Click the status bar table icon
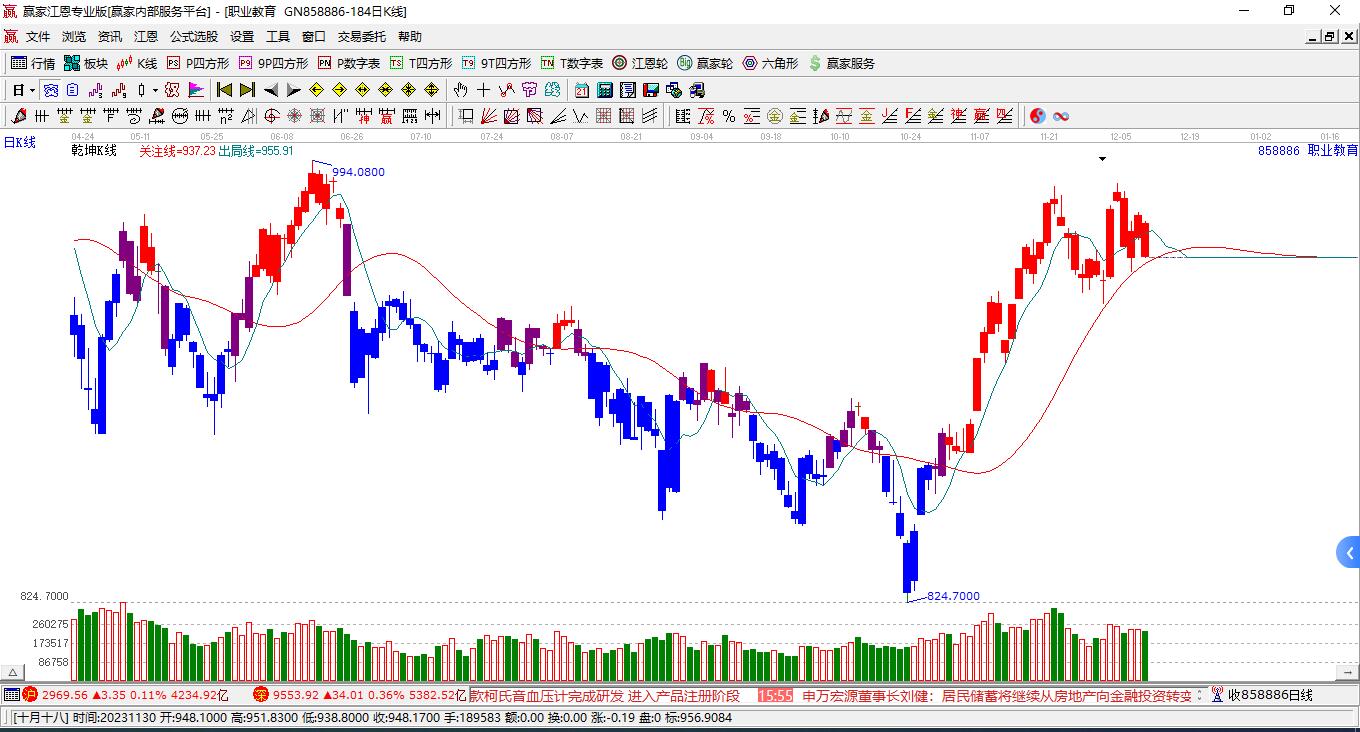 click(11, 695)
